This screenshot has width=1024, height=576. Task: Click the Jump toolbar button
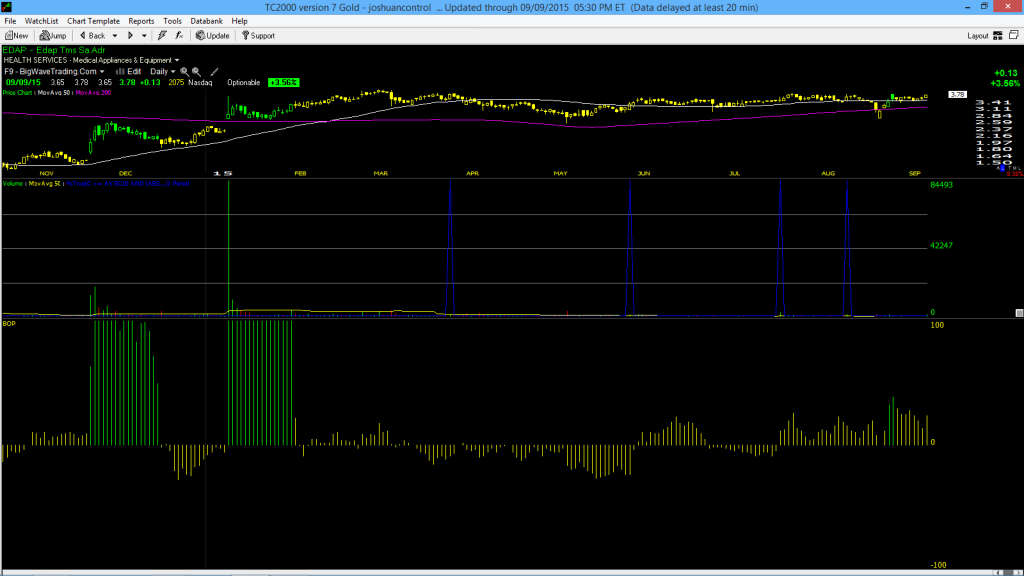[53, 36]
